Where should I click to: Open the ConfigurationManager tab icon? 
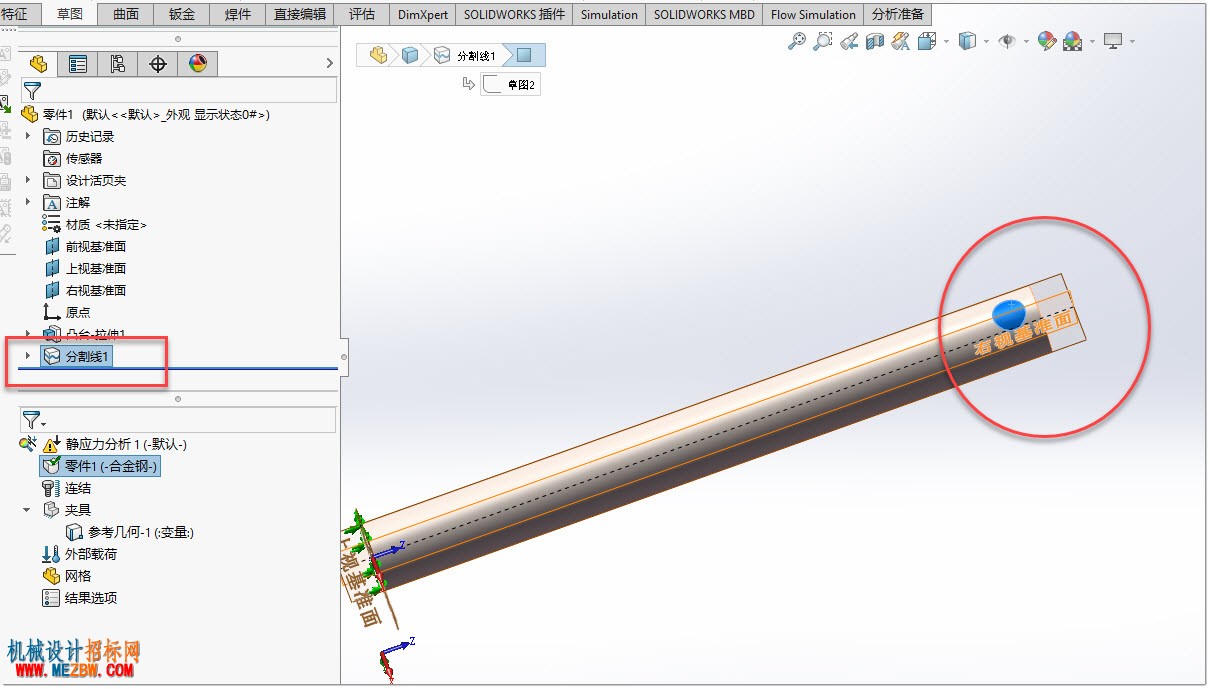point(118,64)
